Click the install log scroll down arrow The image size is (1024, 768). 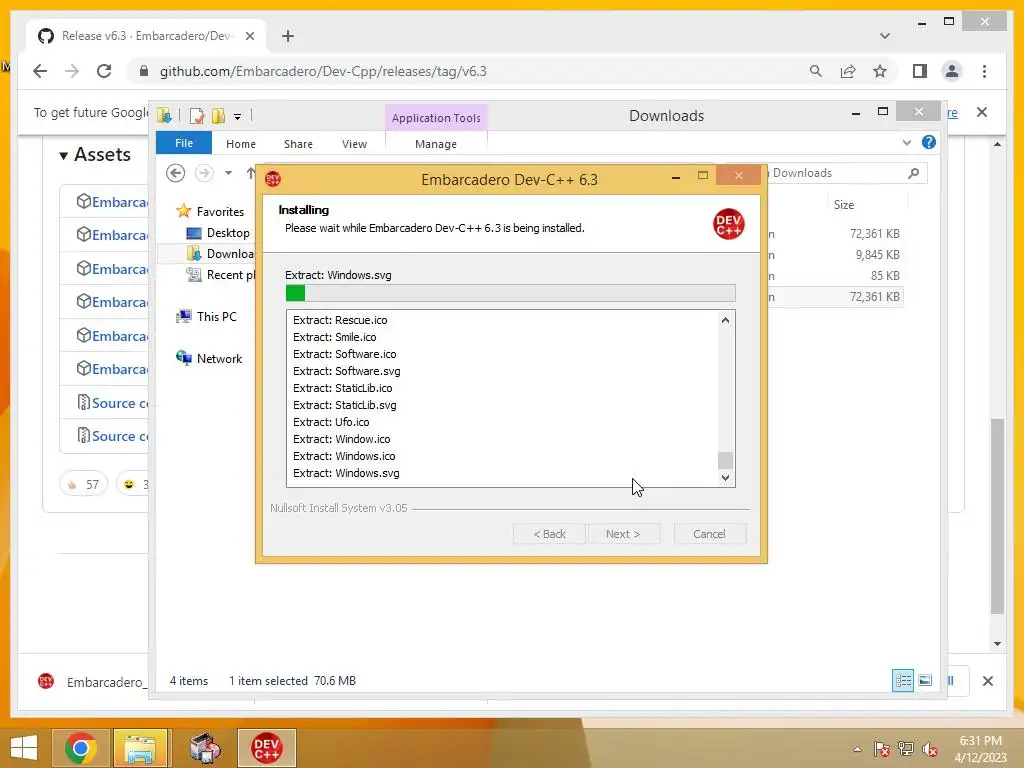[725, 478]
